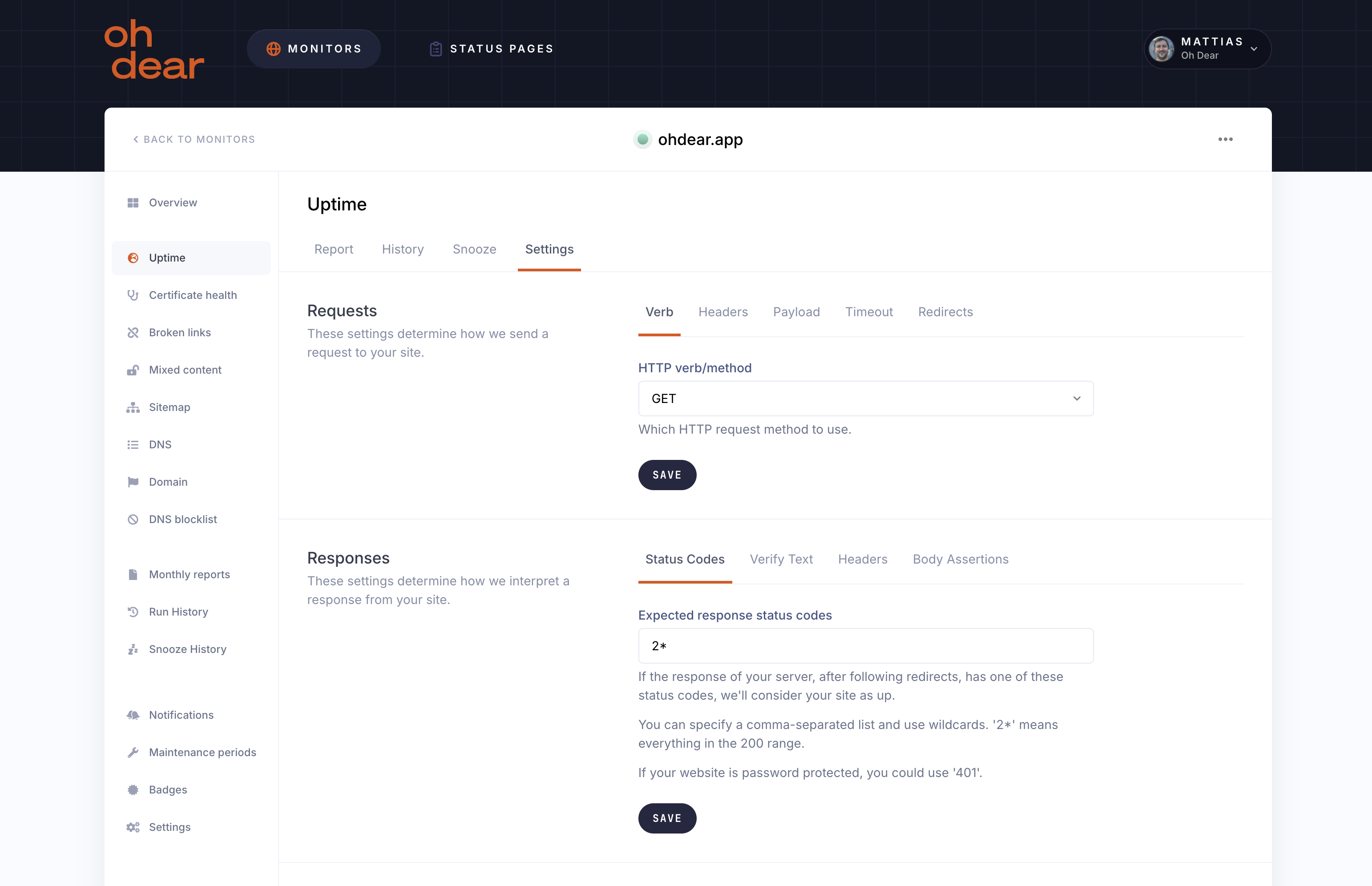
Task: Select the Status Codes tab
Action: coord(685,559)
